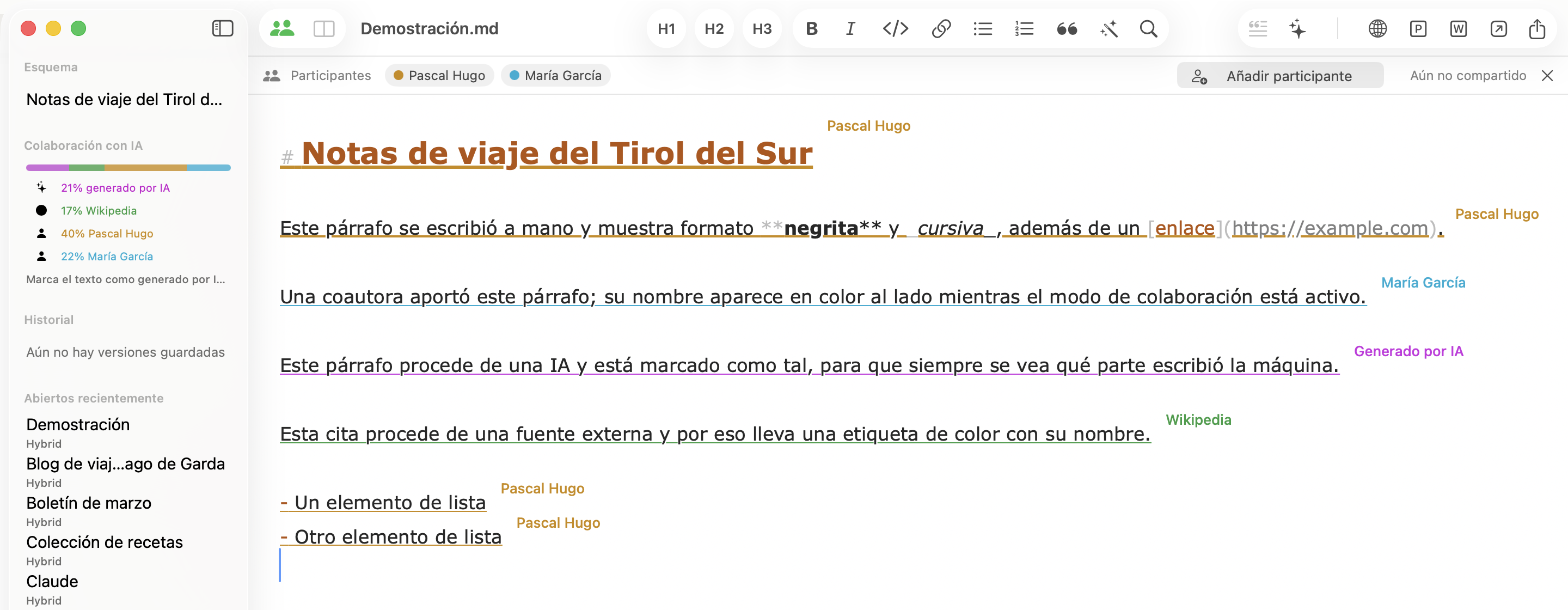1568x610 pixels.
Task: Insert a blockquote
Action: pos(1067,29)
